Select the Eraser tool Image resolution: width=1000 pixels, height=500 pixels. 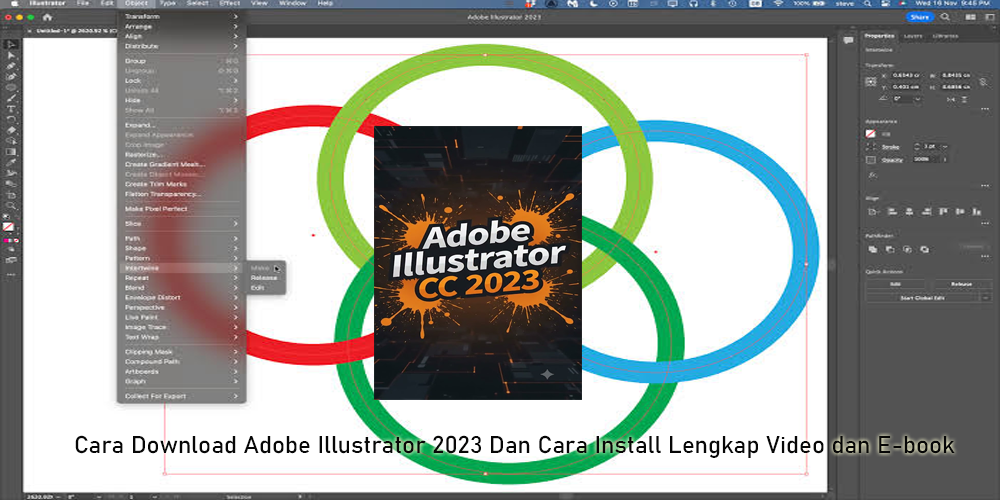coord(11,130)
